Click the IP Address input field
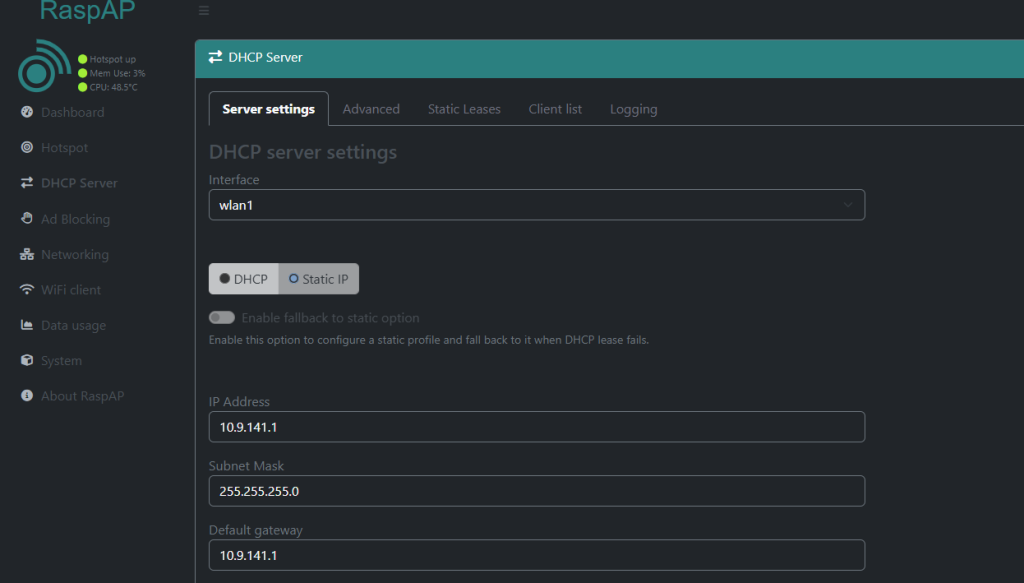 tap(536, 427)
